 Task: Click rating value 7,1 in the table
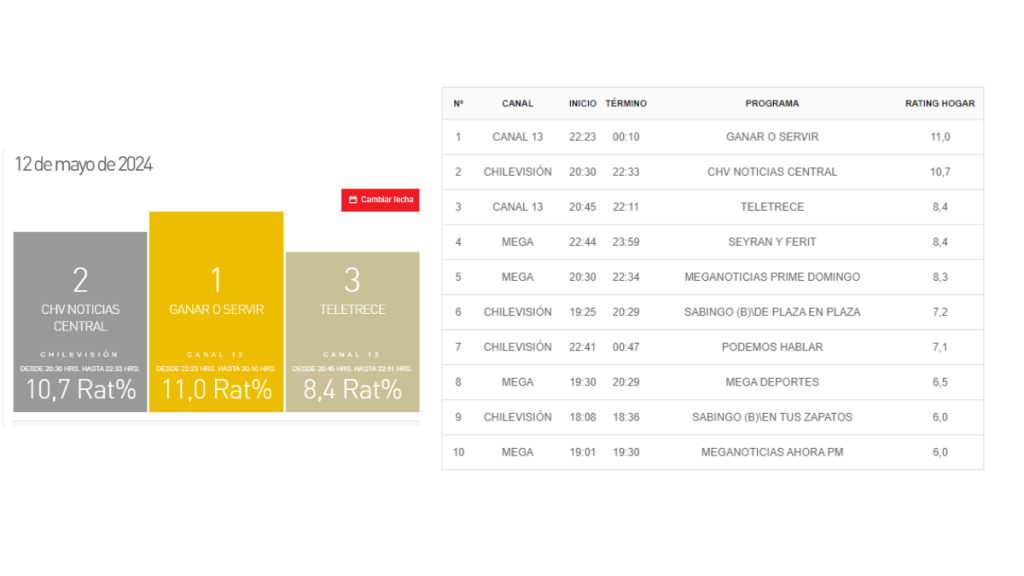pyautogui.click(x=940, y=347)
